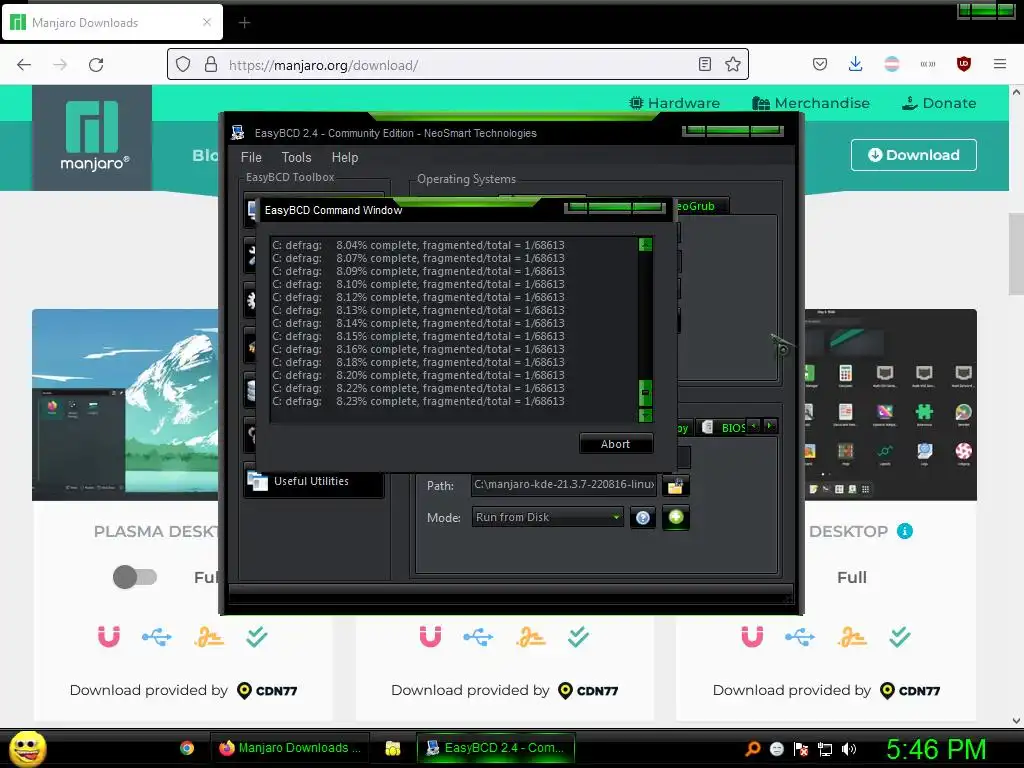1024x768 pixels.
Task: Open Merchandise link on Manjaro site
Action: click(x=810, y=103)
